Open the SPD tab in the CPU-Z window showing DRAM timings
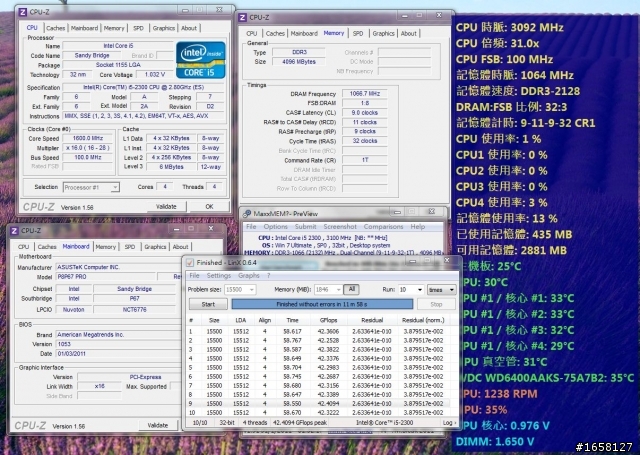Viewport: 640px width, 455px height. 358,33
